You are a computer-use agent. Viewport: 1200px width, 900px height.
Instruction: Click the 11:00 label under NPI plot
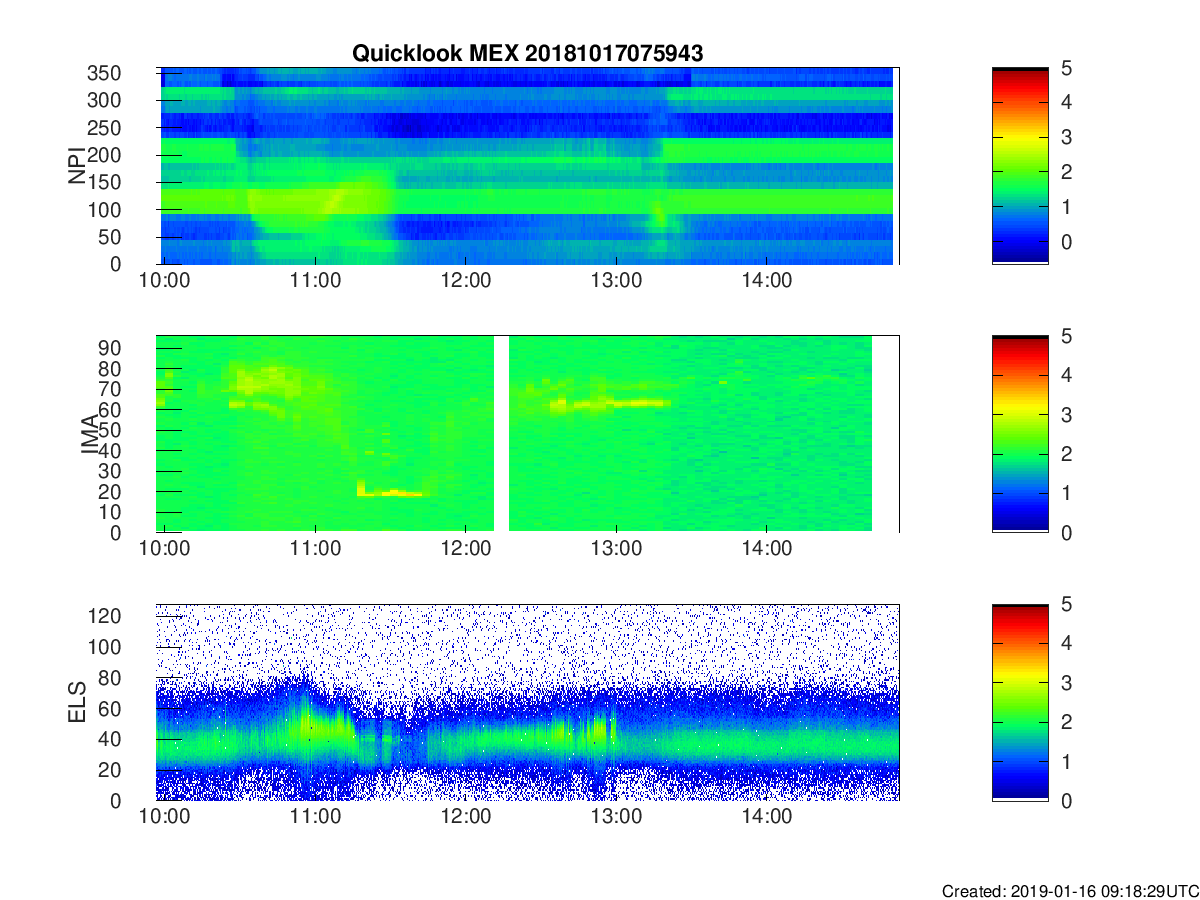[x=315, y=281]
